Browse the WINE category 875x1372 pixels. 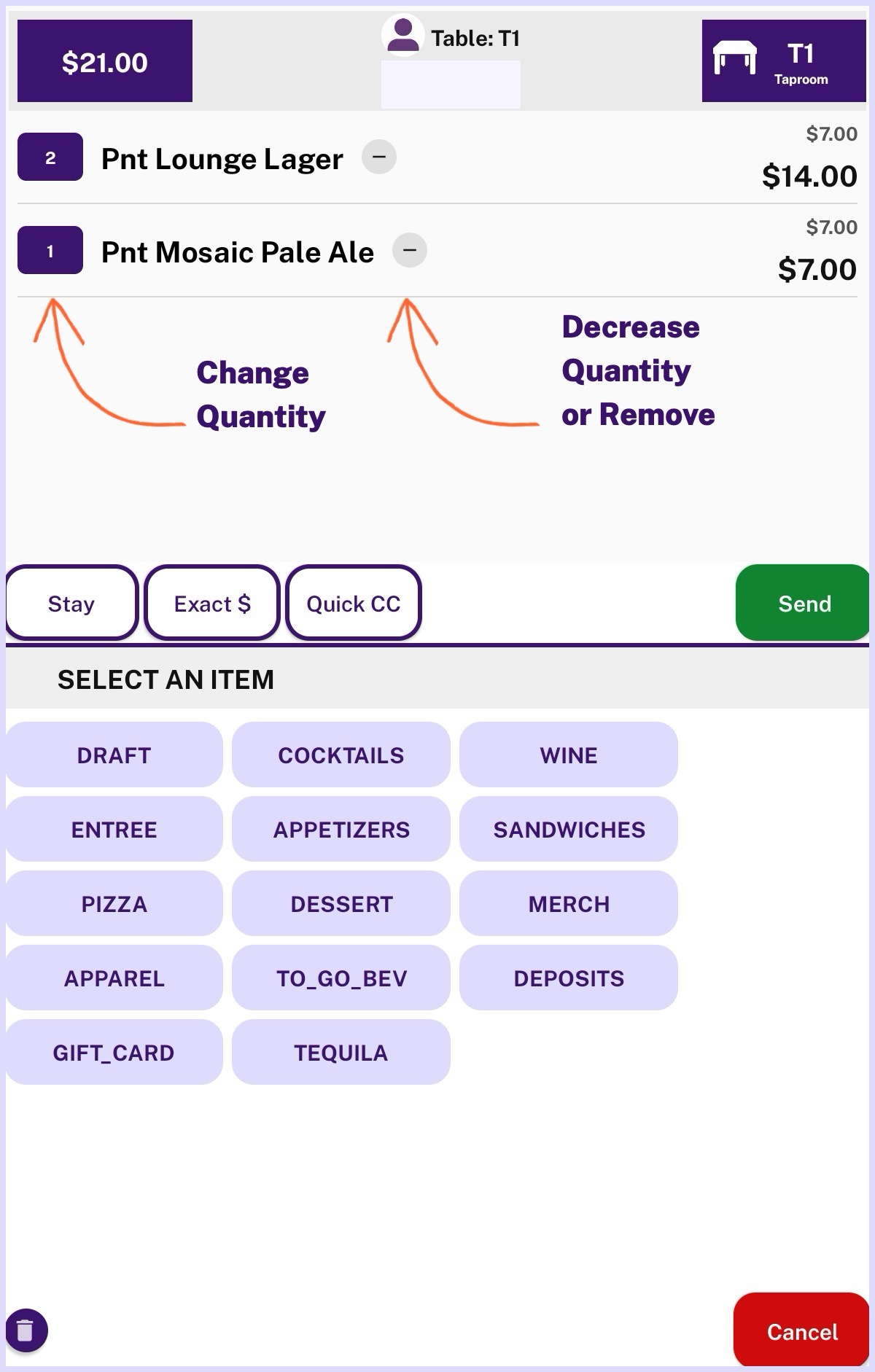(569, 755)
